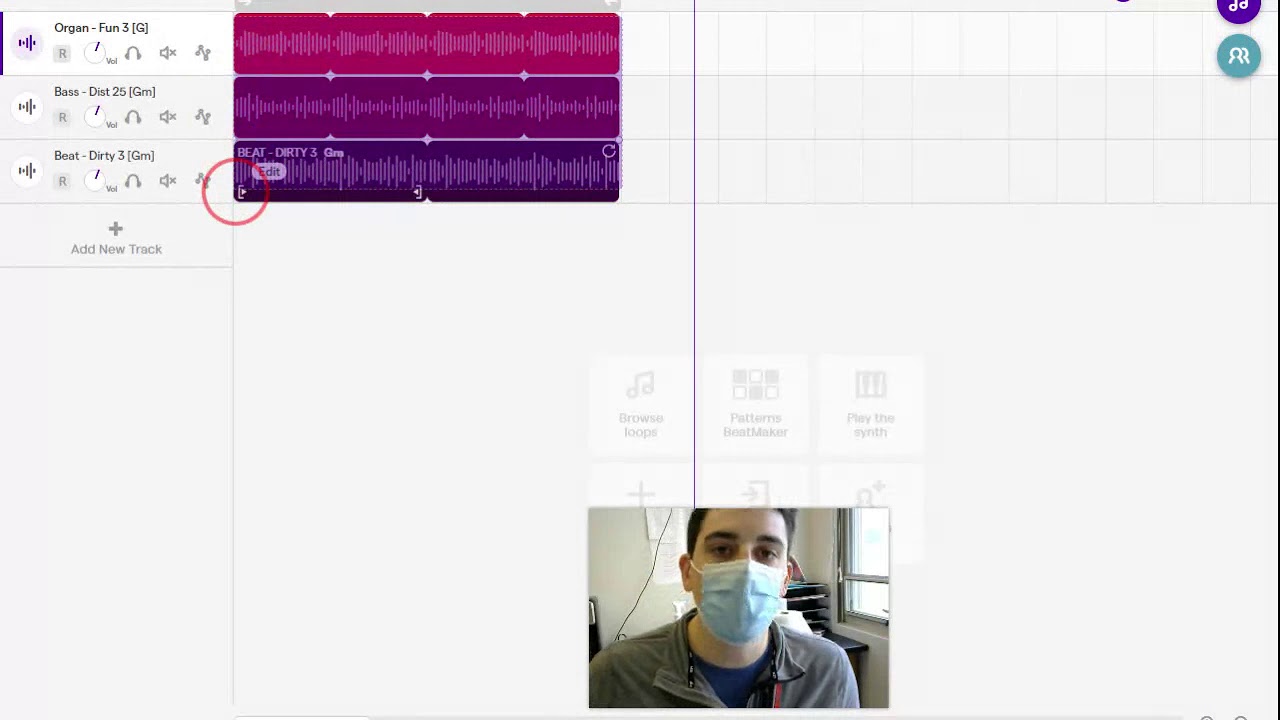The image size is (1280, 720).
Task: Adjust volume knob of Bass - Dist 25
Action: (96, 116)
